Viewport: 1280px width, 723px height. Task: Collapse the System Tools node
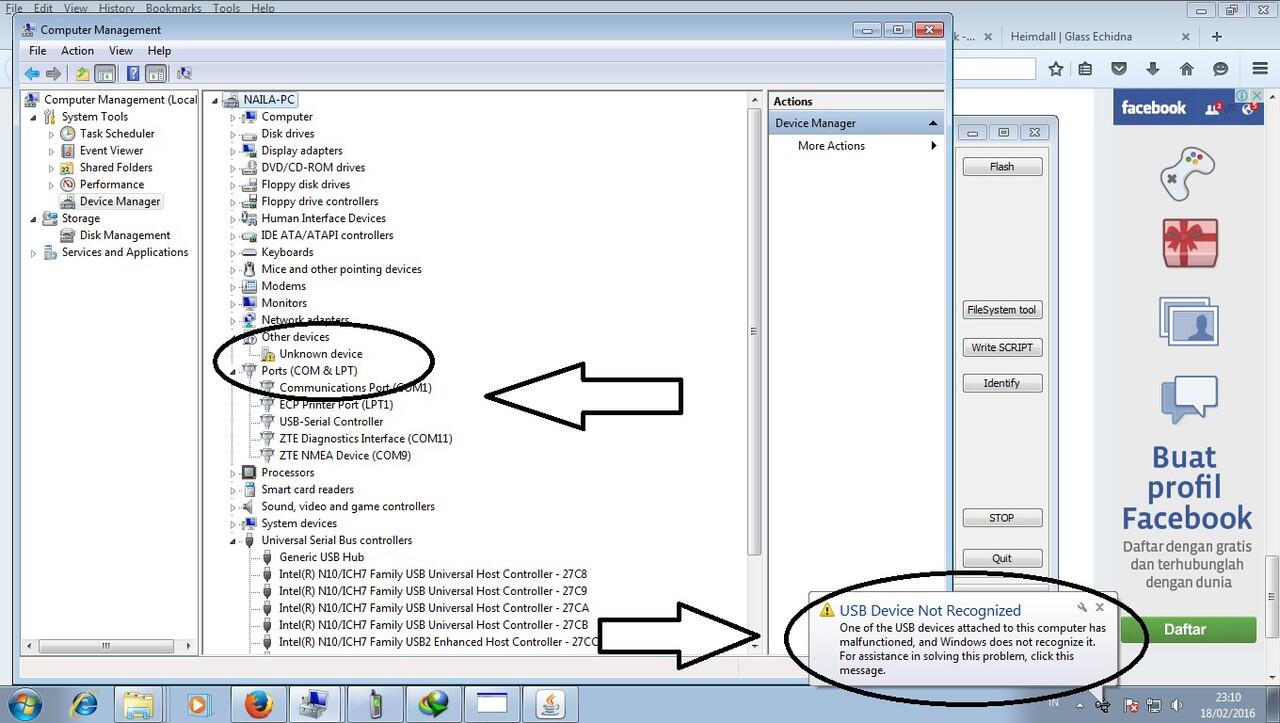[34, 117]
